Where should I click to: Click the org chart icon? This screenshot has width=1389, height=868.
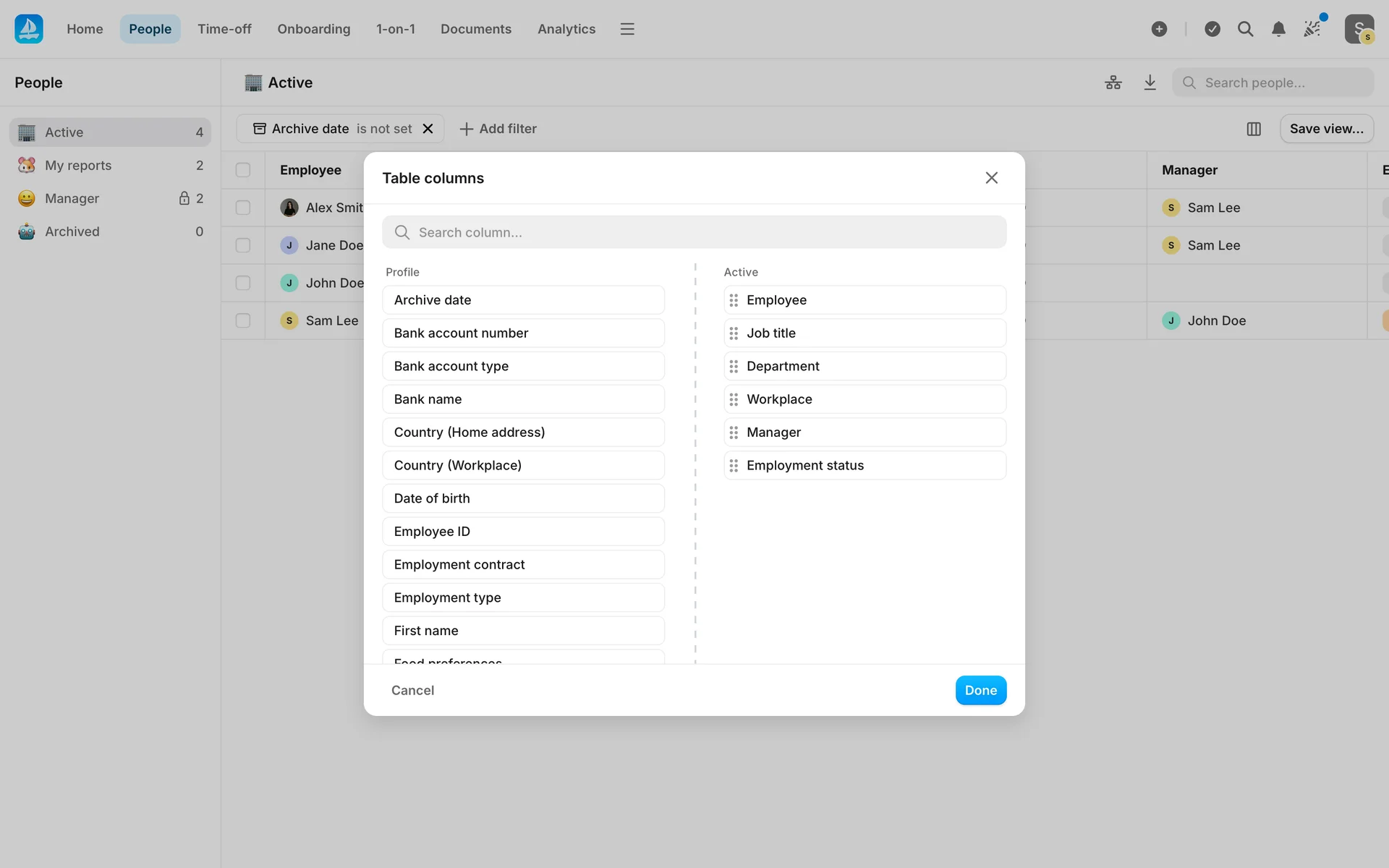(x=1113, y=82)
